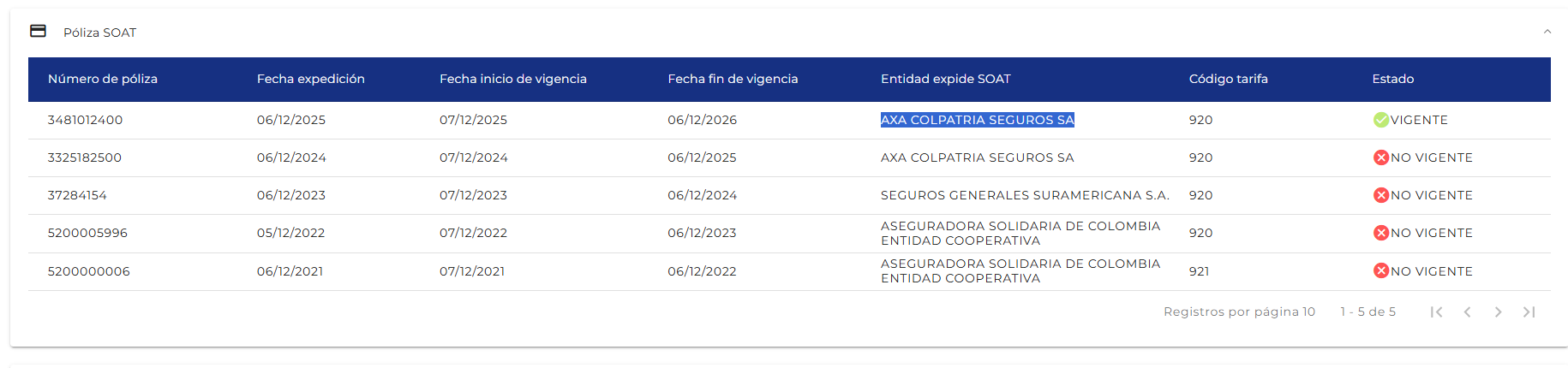Image resolution: width=1568 pixels, height=368 pixels.
Task: Click the highlighted AXA COLPATRIA SEGUROS SA text
Action: coord(977,120)
